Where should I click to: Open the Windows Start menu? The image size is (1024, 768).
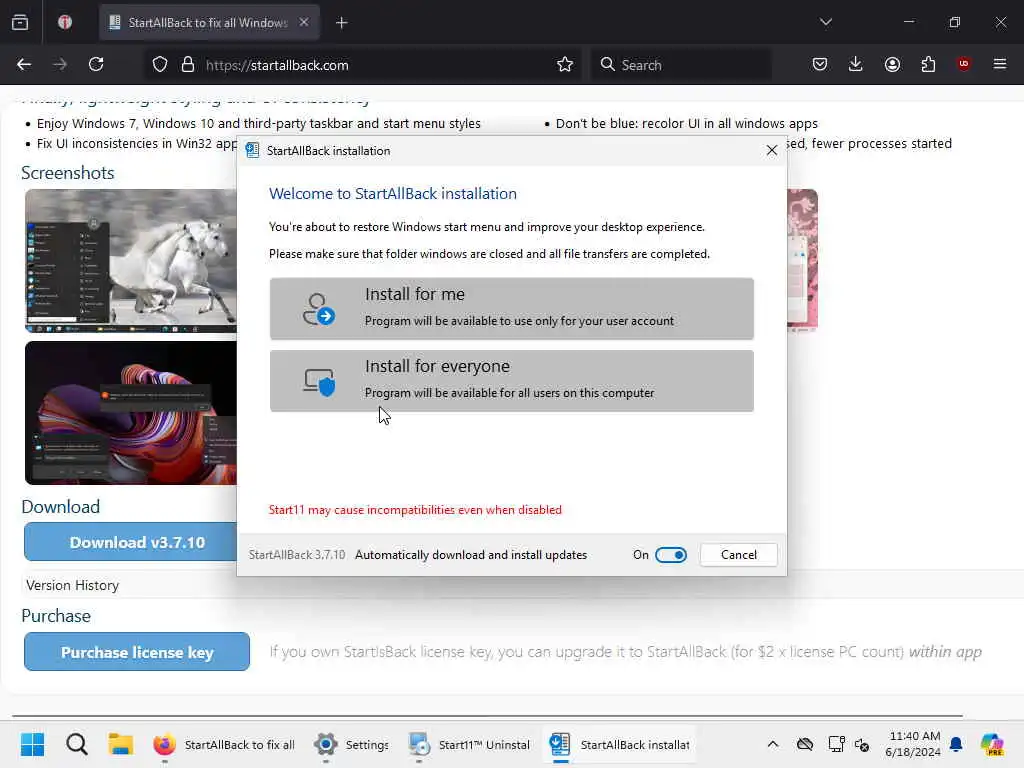[32, 744]
